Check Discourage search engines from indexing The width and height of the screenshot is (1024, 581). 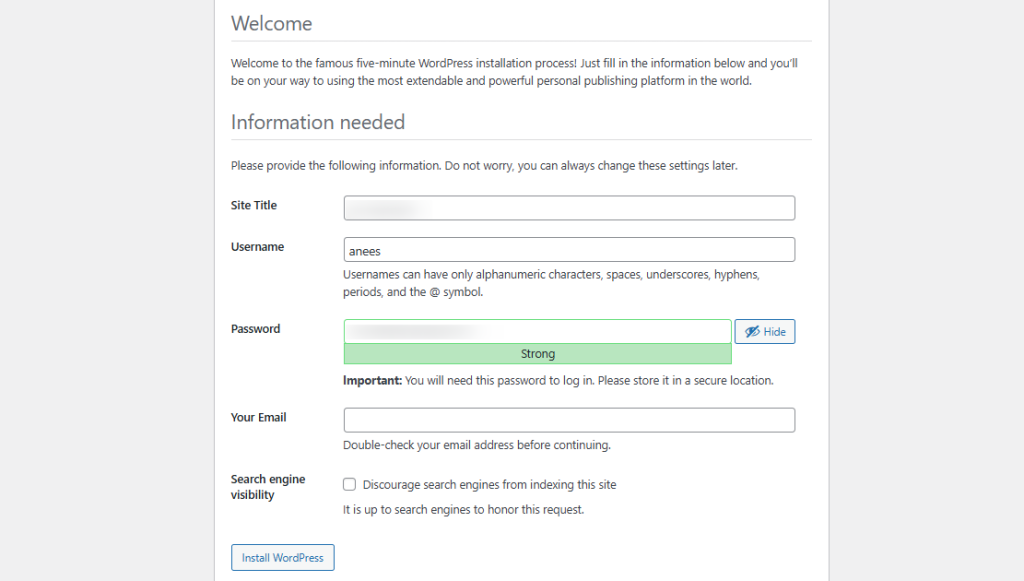point(349,484)
